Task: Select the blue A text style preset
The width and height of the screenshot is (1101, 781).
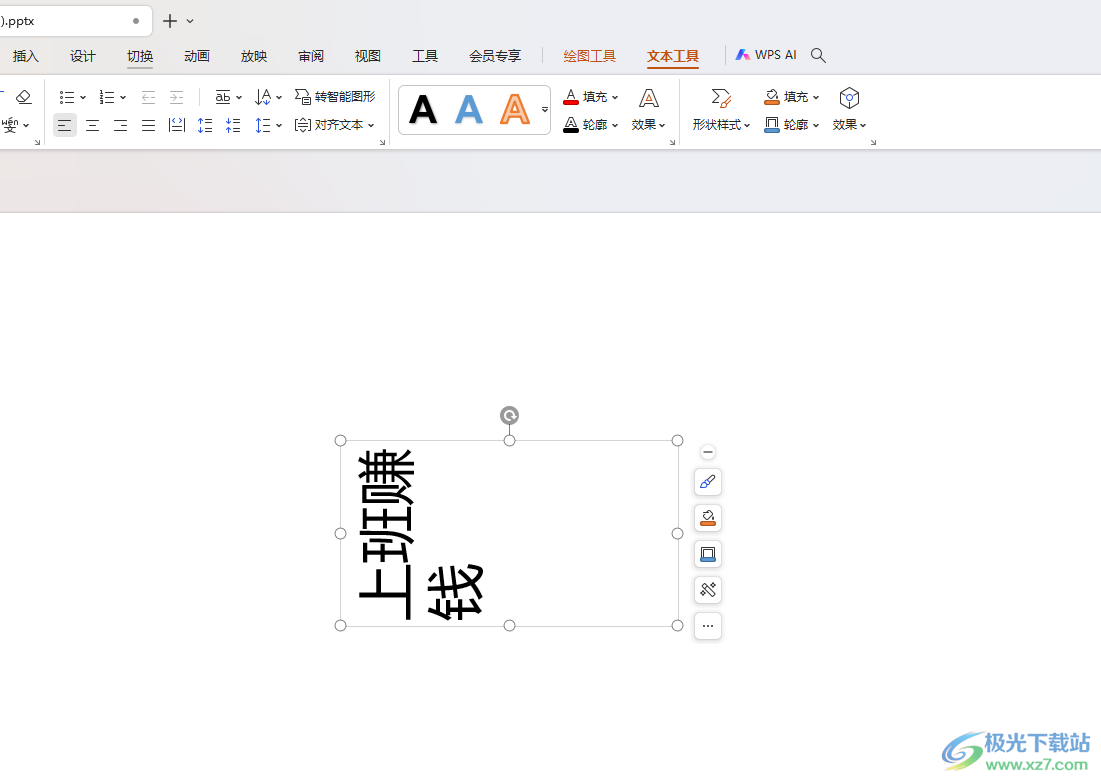Action: [469, 110]
